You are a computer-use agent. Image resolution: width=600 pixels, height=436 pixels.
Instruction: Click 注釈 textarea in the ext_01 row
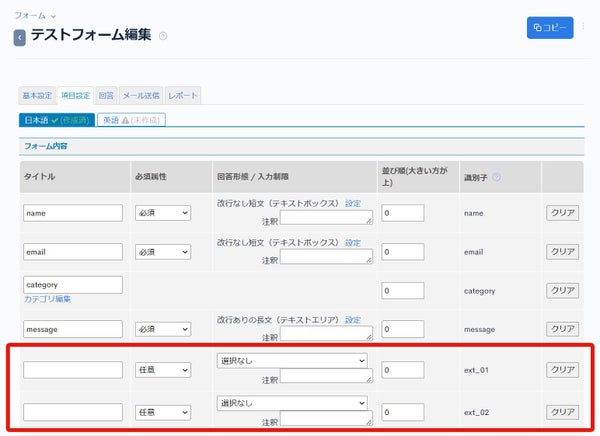[x=326, y=376]
